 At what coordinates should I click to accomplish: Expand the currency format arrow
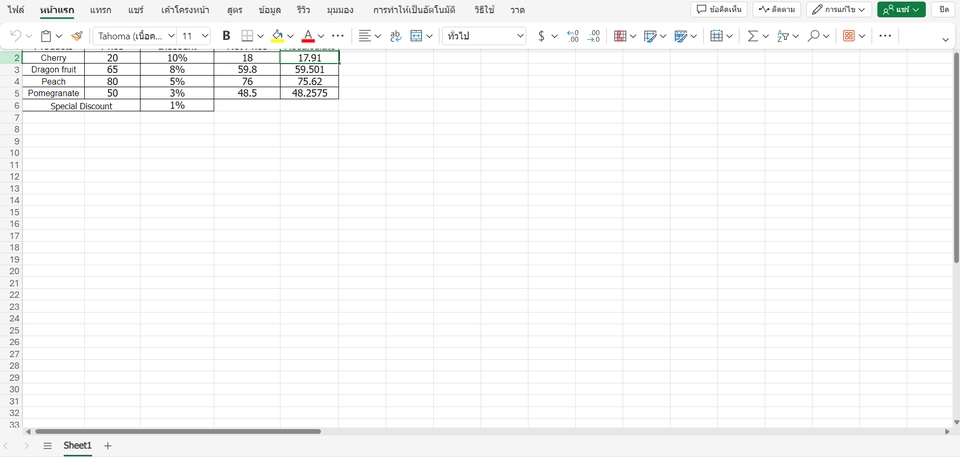[x=555, y=37]
